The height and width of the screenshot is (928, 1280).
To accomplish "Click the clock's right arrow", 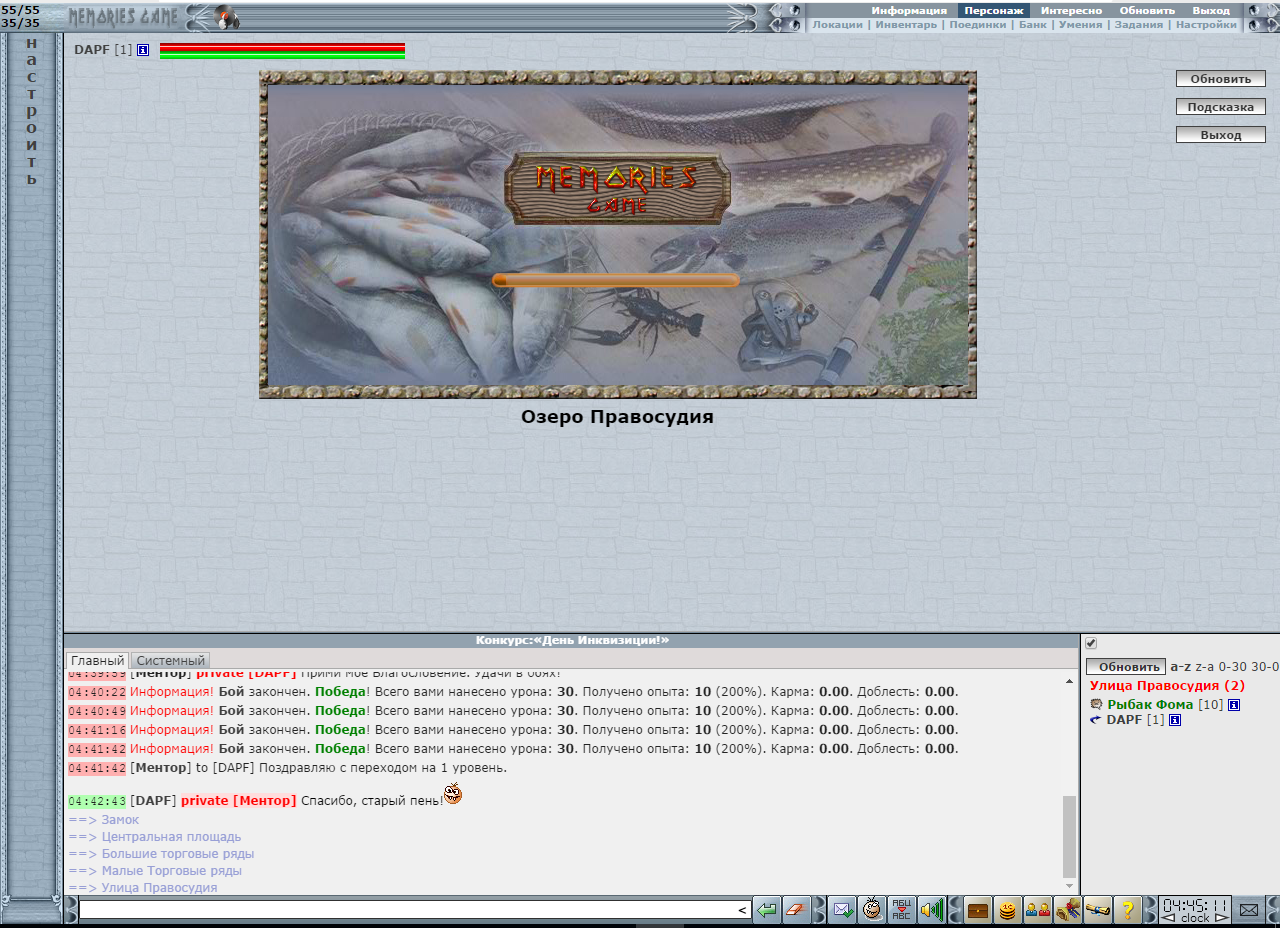I will coord(1221,918).
